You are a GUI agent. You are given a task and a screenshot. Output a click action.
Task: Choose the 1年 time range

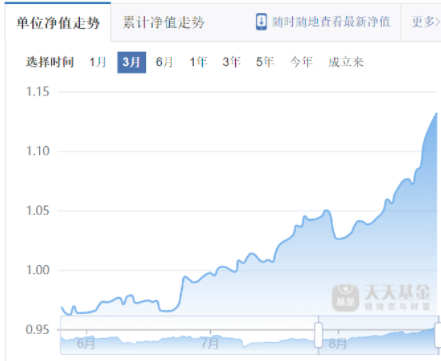(x=198, y=62)
